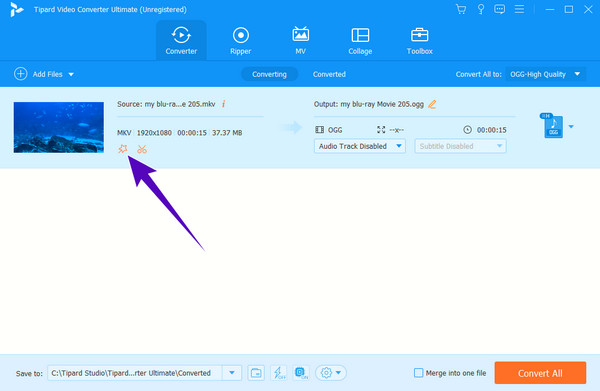Click the source file name text
The image size is (600, 391).
pos(180,104)
